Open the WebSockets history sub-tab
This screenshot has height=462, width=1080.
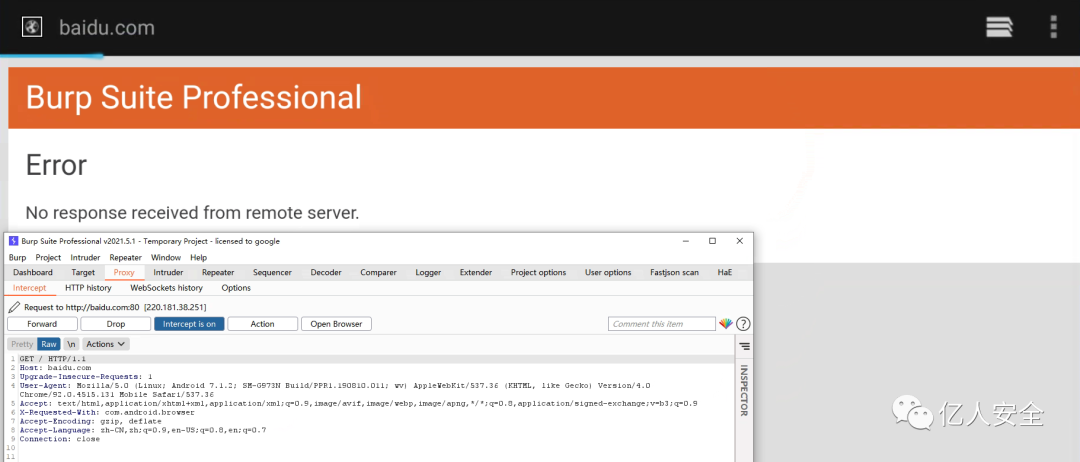pos(166,288)
